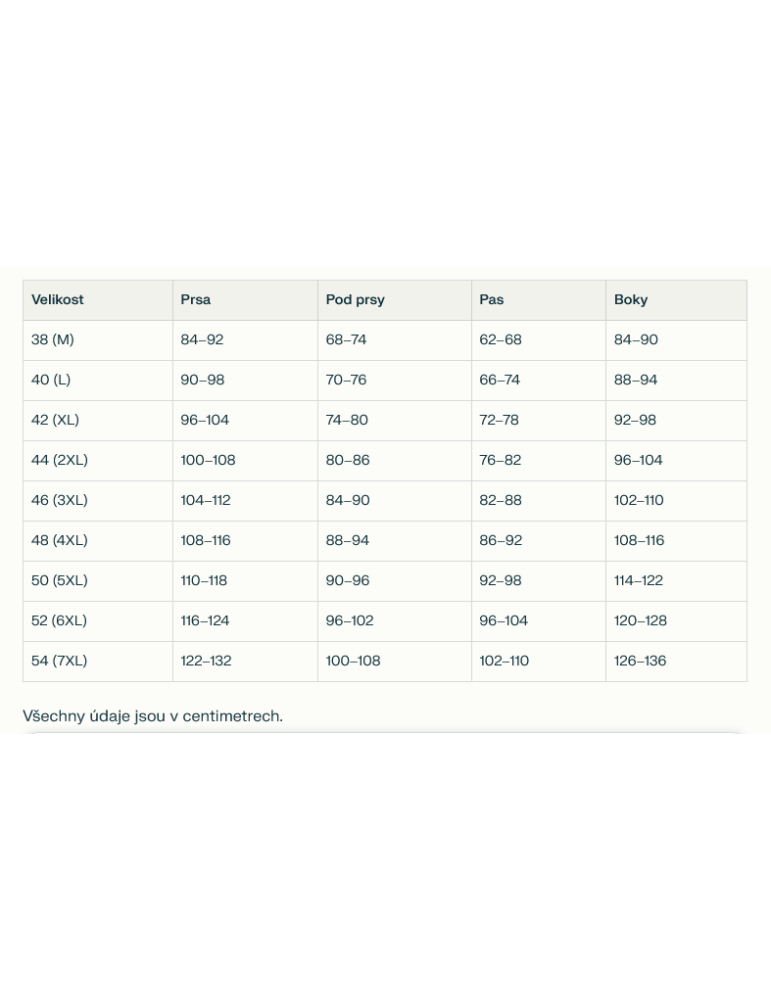771x1000 pixels.
Task: Click the 50 (5XL) size cell
Action: pos(59,580)
